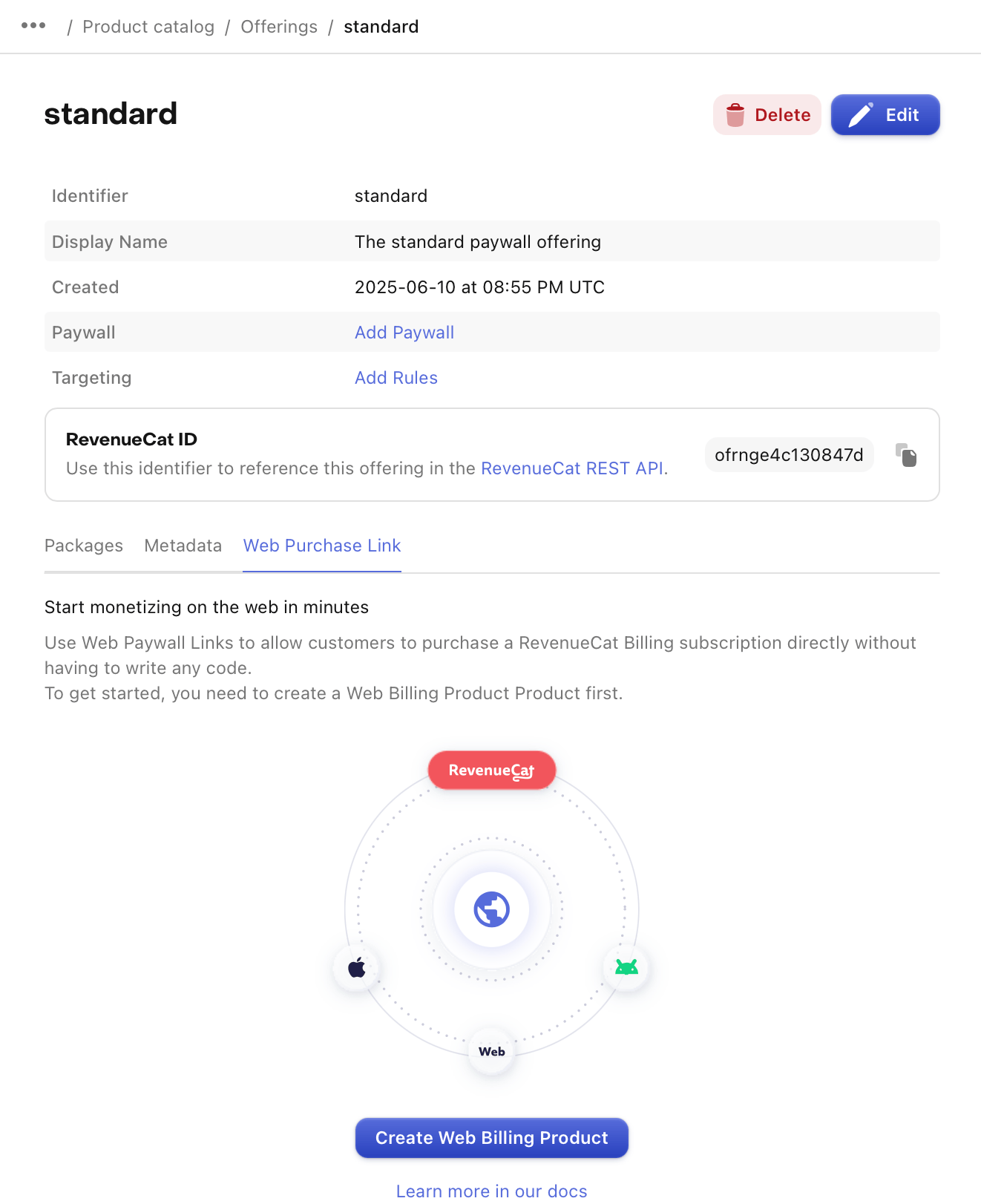The height and width of the screenshot is (1204, 981).
Task: Click the Add Rules targeting link
Action: (396, 378)
